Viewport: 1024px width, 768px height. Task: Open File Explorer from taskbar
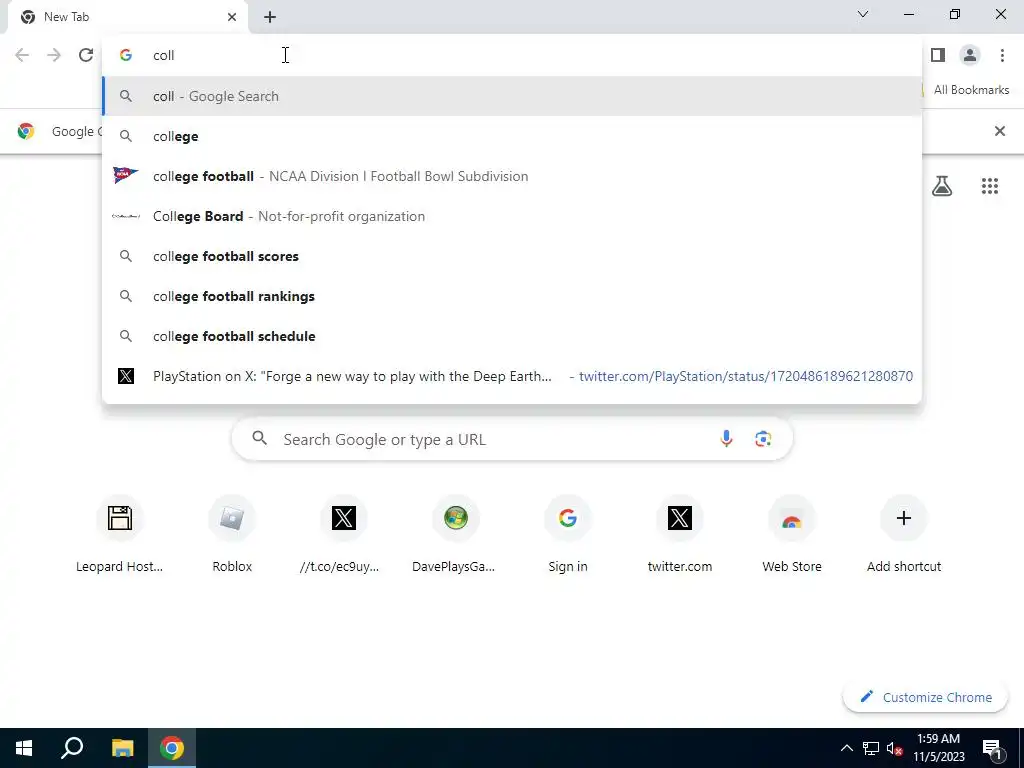122,748
